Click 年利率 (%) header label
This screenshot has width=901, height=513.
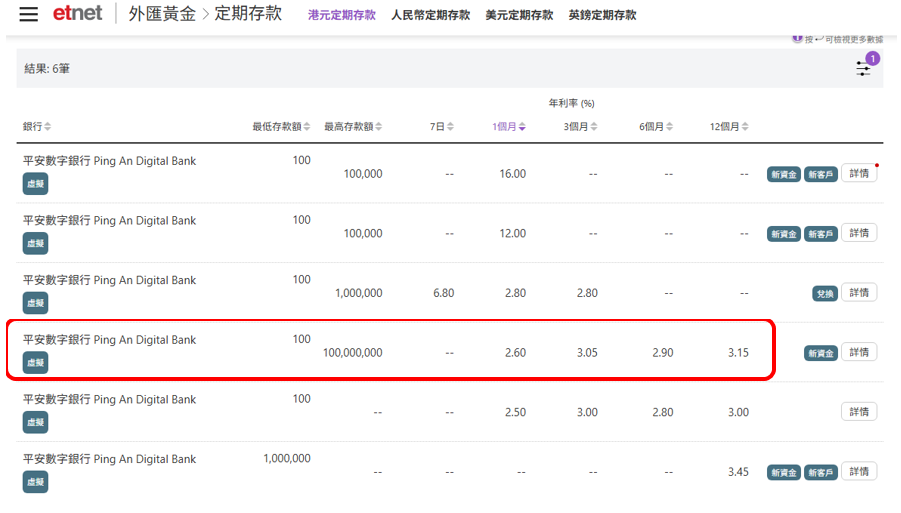coord(571,103)
